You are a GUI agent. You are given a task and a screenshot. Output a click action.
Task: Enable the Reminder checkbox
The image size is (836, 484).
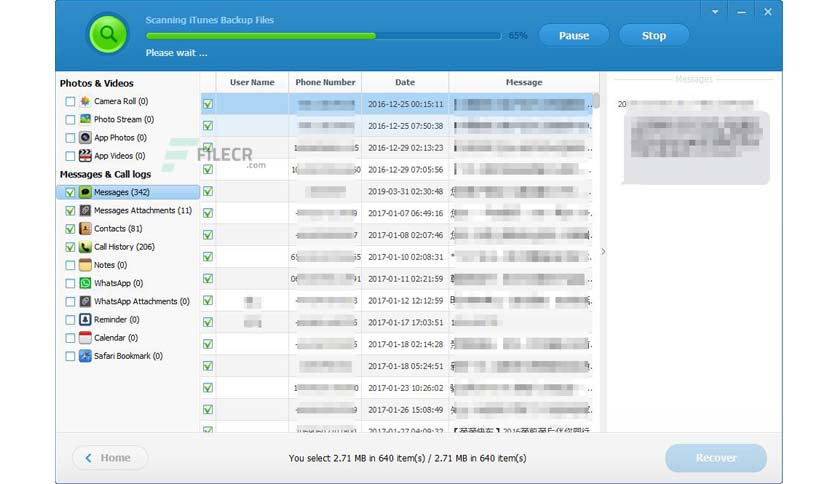(70, 320)
